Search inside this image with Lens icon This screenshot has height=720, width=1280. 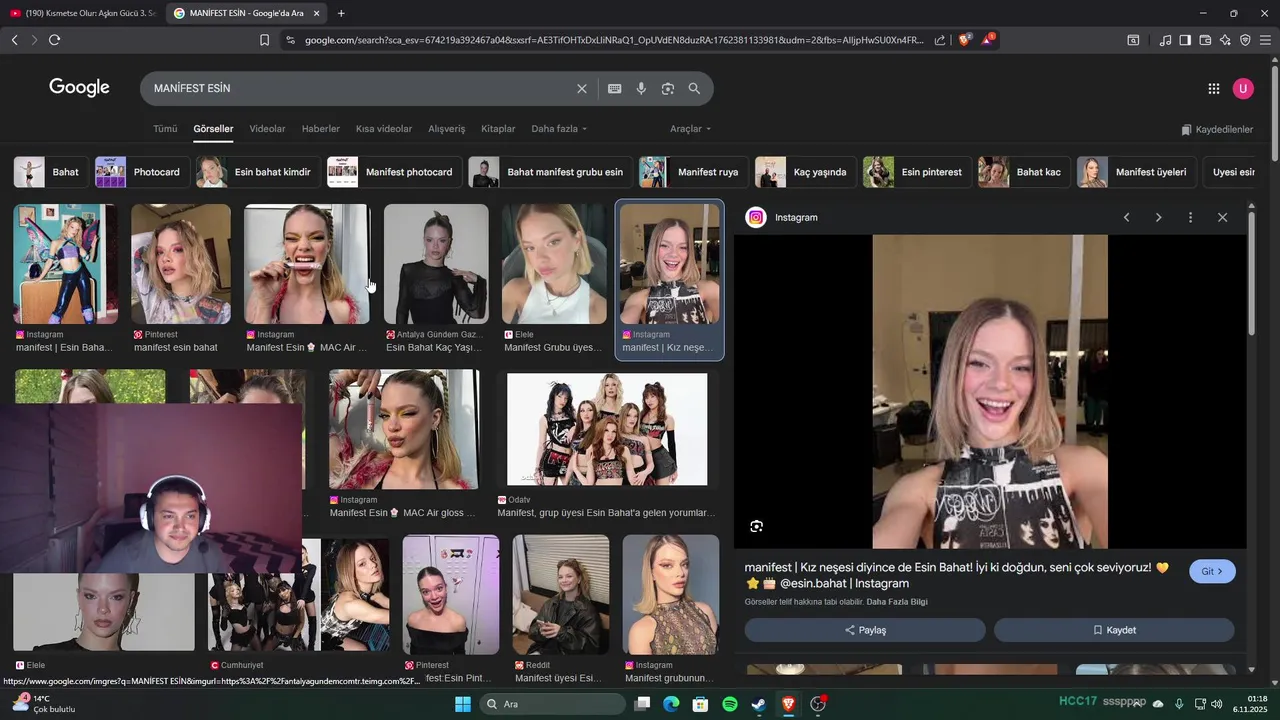[757, 526]
